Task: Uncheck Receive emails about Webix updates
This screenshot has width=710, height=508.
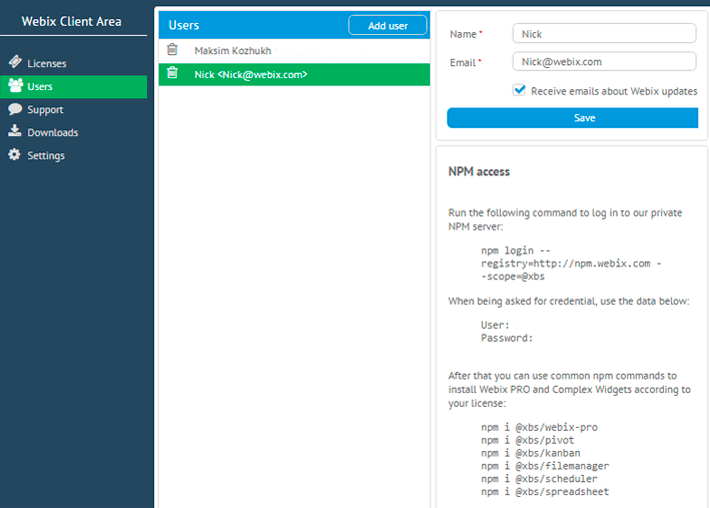Action: point(519,90)
